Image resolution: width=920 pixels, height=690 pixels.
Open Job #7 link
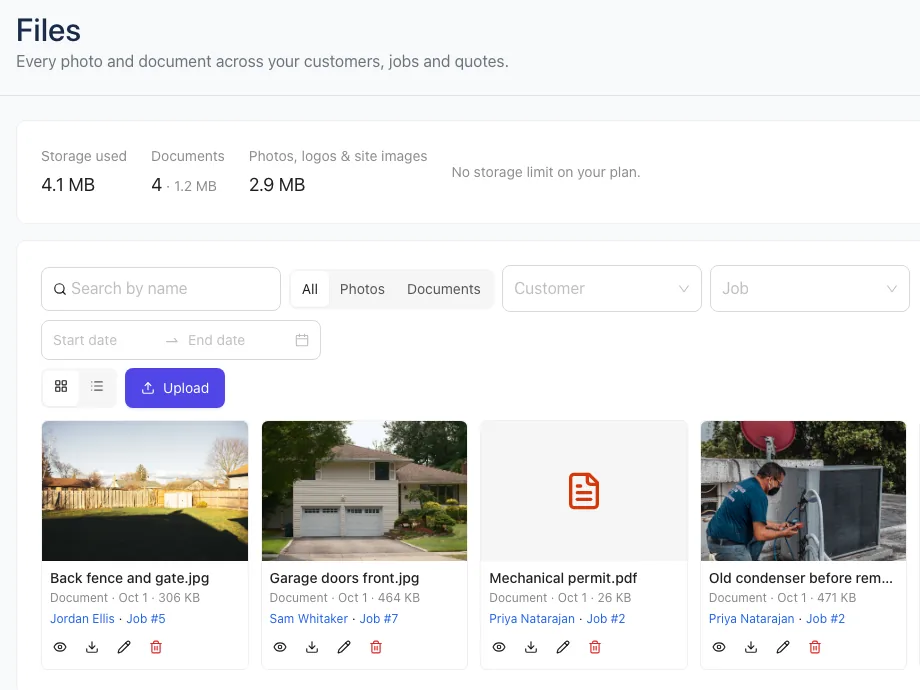click(378, 618)
